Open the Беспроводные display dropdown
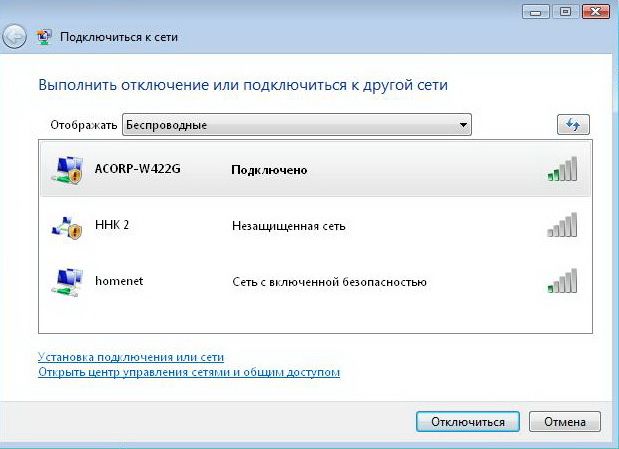The width and height of the screenshot is (619, 449). [297, 125]
